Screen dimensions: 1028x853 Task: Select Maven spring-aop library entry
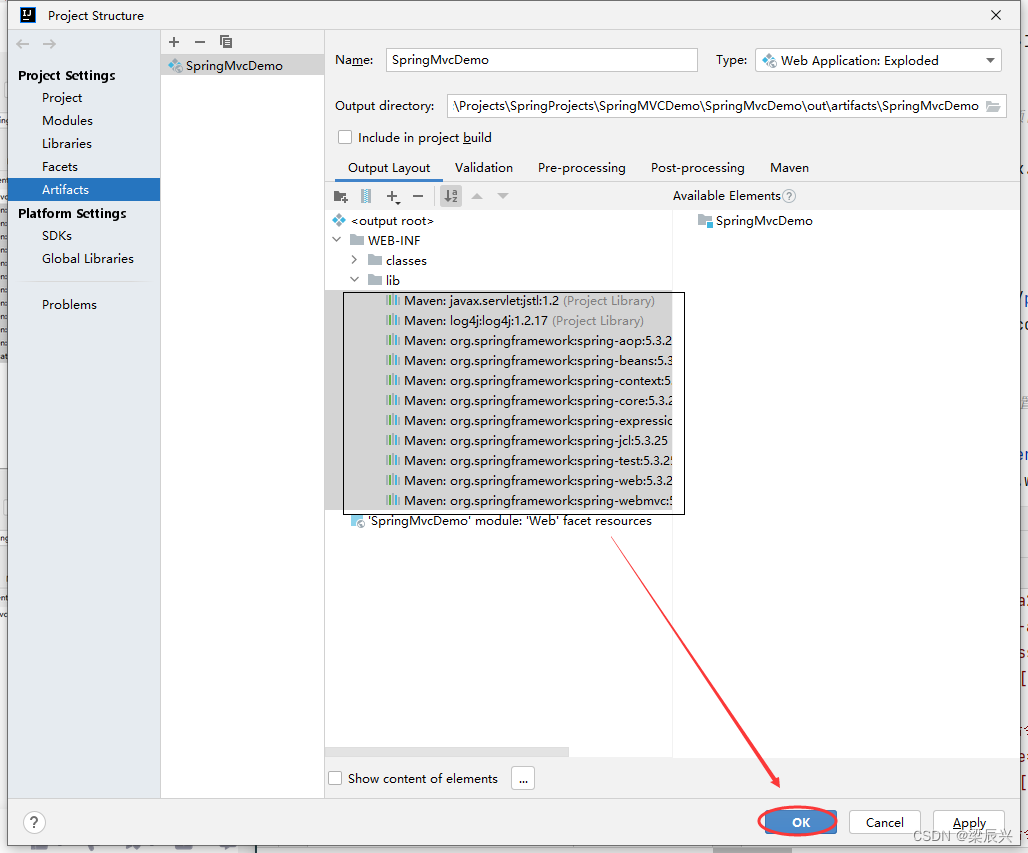click(528, 341)
